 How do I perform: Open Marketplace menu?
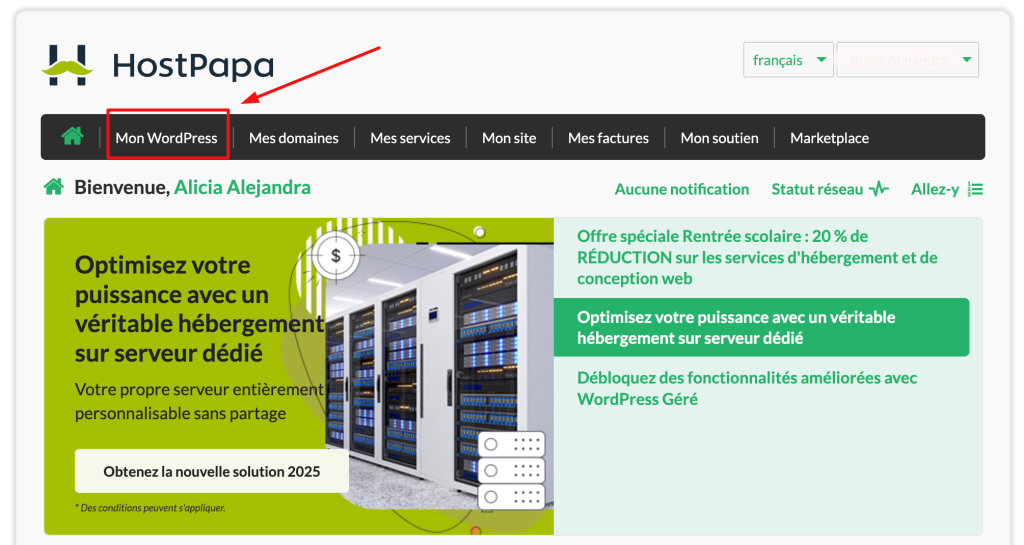pyautogui.click(x=829, y=138)
